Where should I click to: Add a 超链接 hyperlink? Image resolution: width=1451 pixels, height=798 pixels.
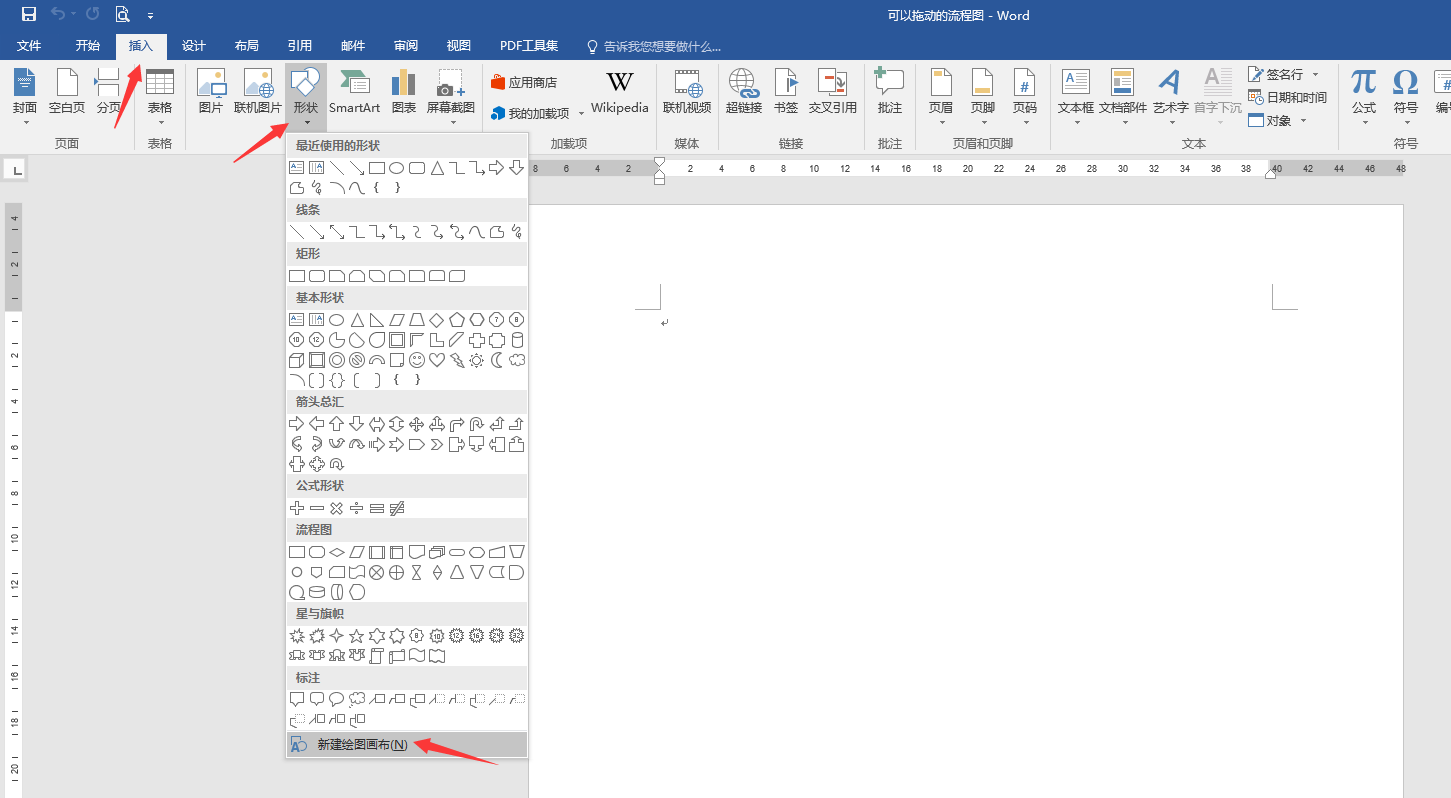[x=743, y=90]
